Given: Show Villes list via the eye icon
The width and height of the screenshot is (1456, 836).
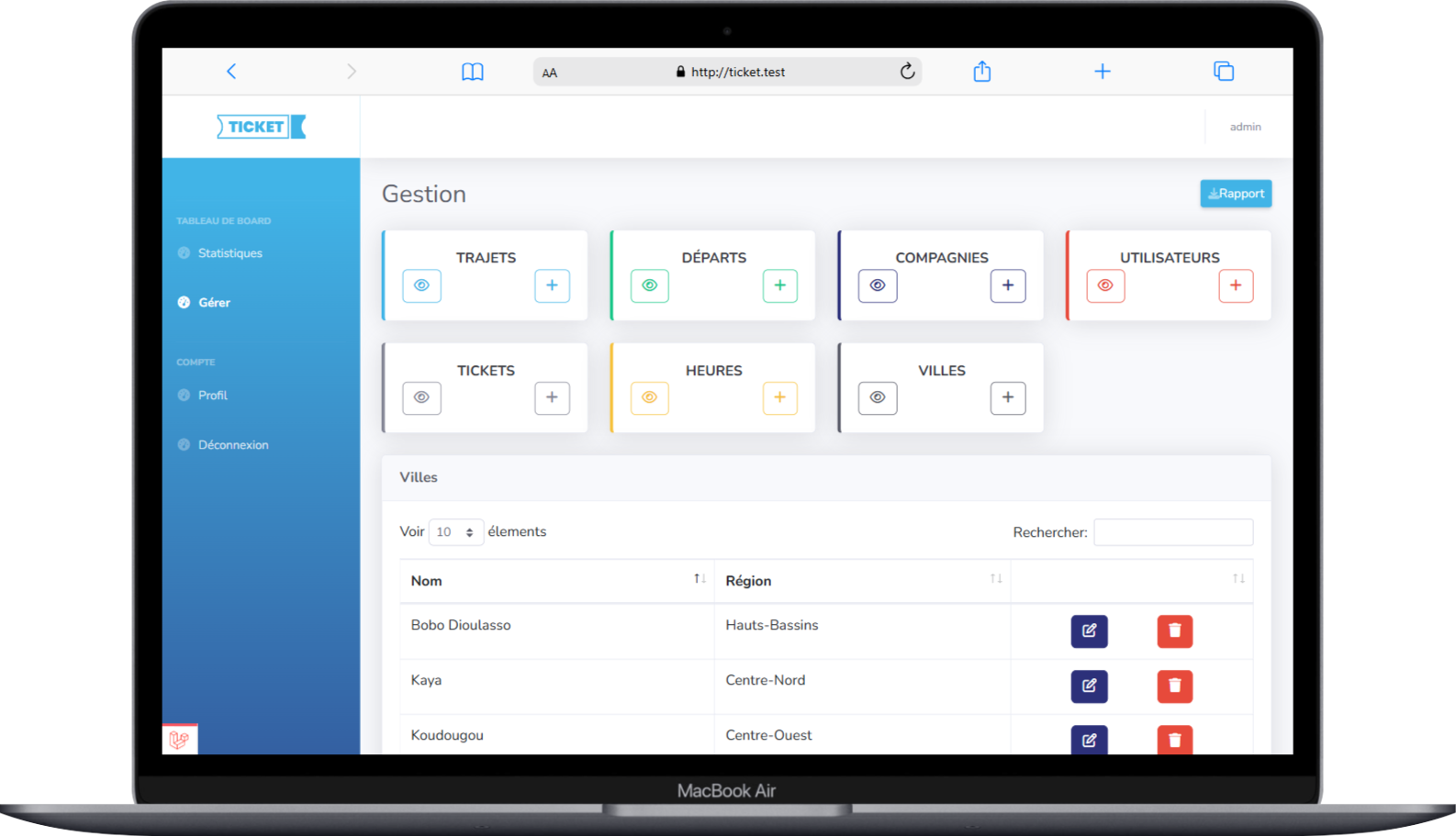Looking at the screenshot, I should tap(878, 397).
